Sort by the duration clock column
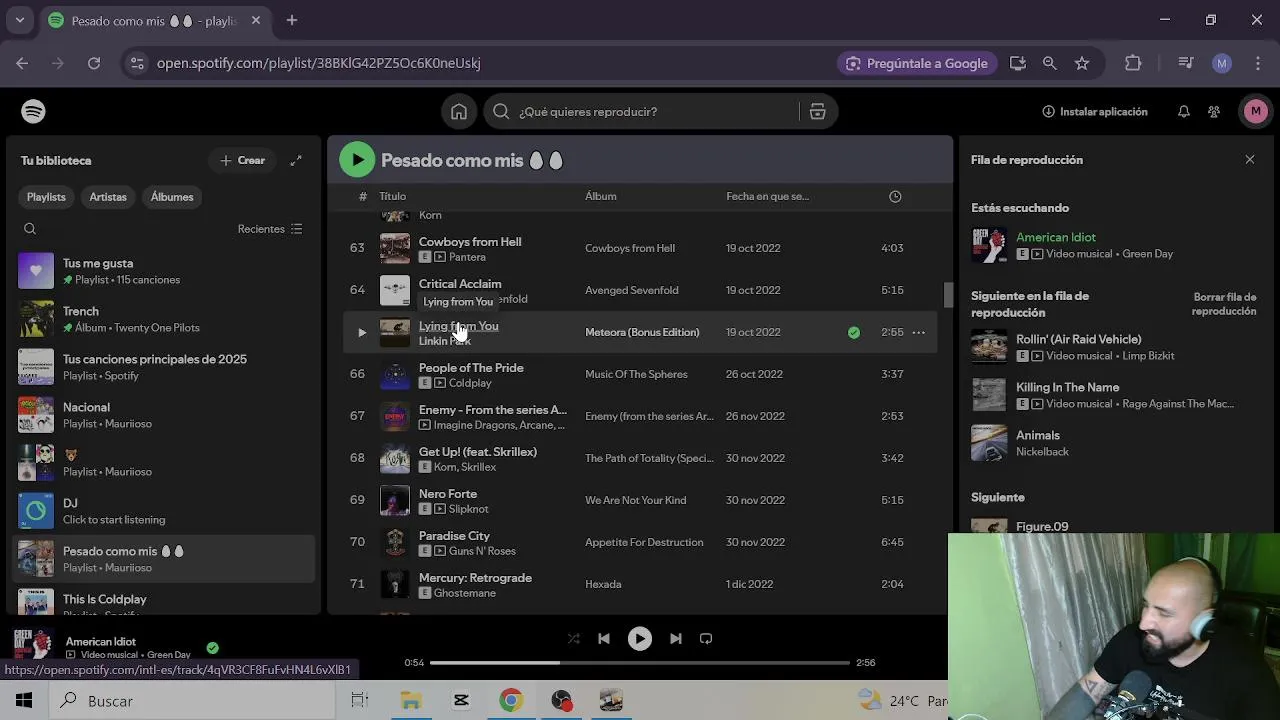The image size is (1280, 720). pos(895,196)
